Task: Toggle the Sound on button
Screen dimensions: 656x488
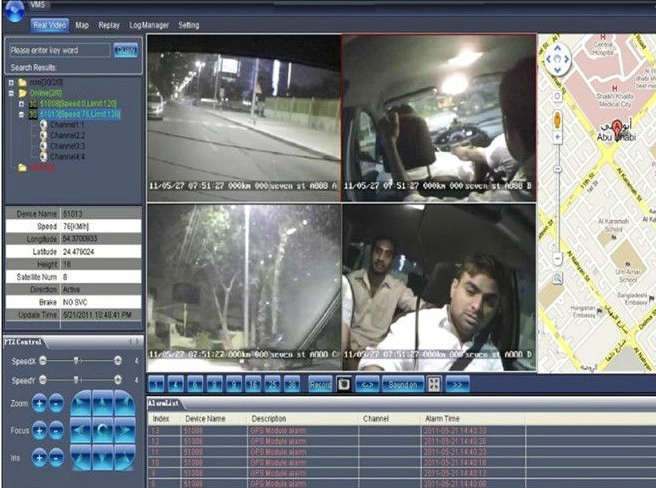Action: 403,384
